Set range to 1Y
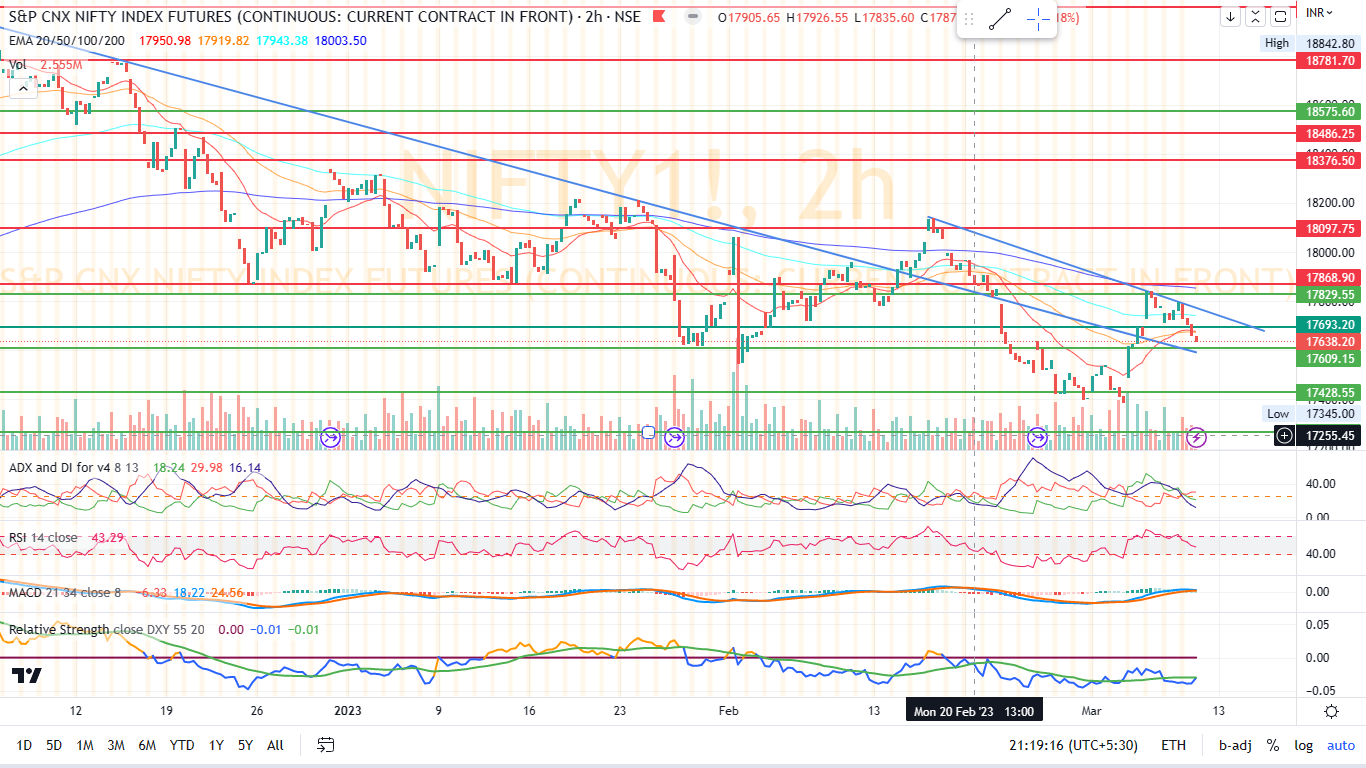Screen dimensions: 1366x768 pos(216,745)
